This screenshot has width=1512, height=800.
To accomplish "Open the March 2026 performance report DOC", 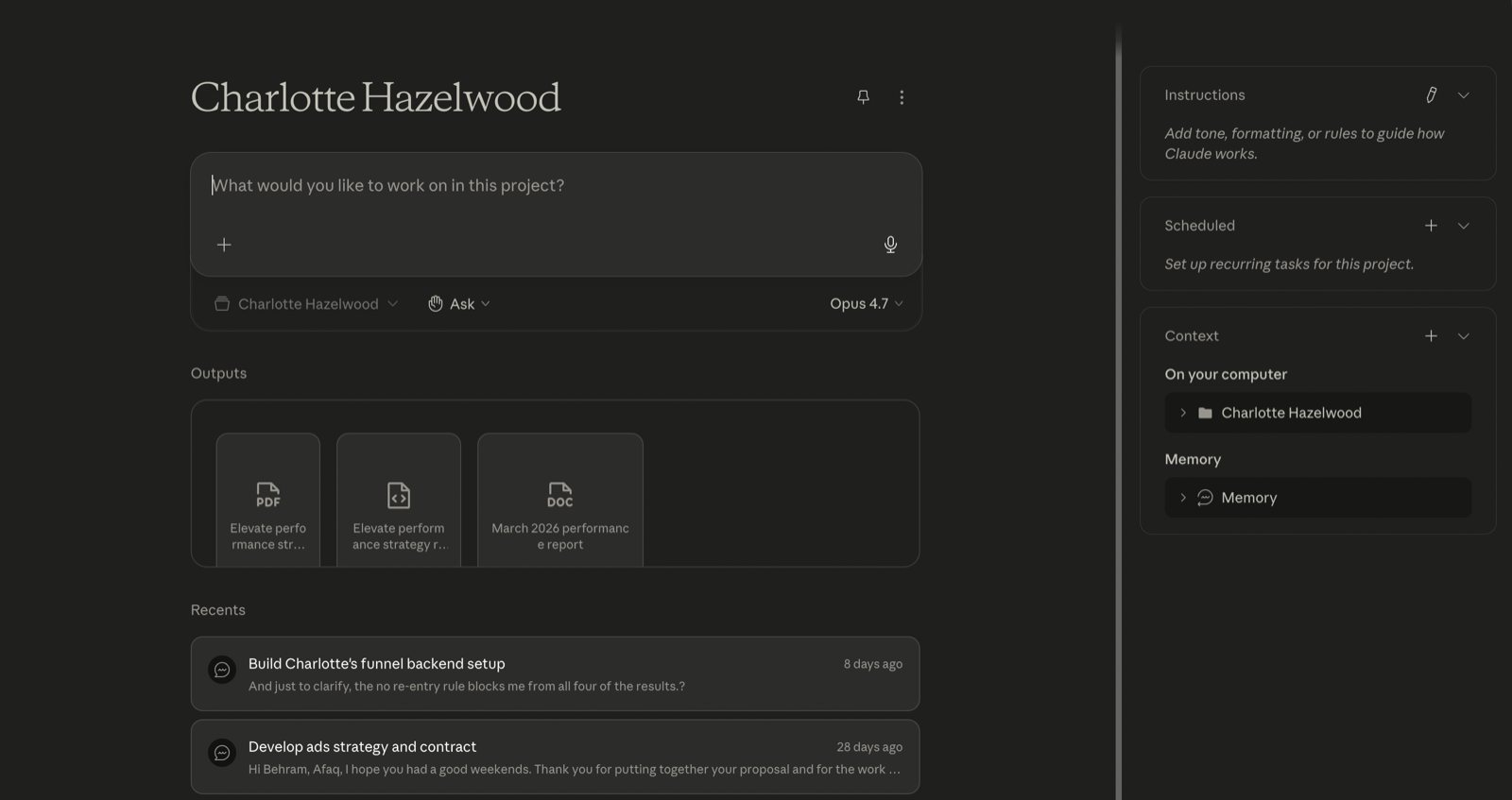I will [x=560, y=500].
